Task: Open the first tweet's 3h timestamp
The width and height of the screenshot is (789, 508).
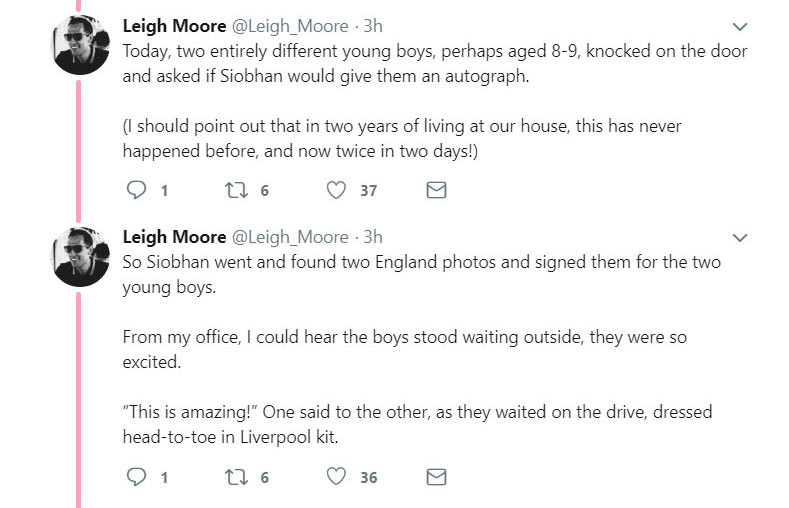Action: coord(373,26)
